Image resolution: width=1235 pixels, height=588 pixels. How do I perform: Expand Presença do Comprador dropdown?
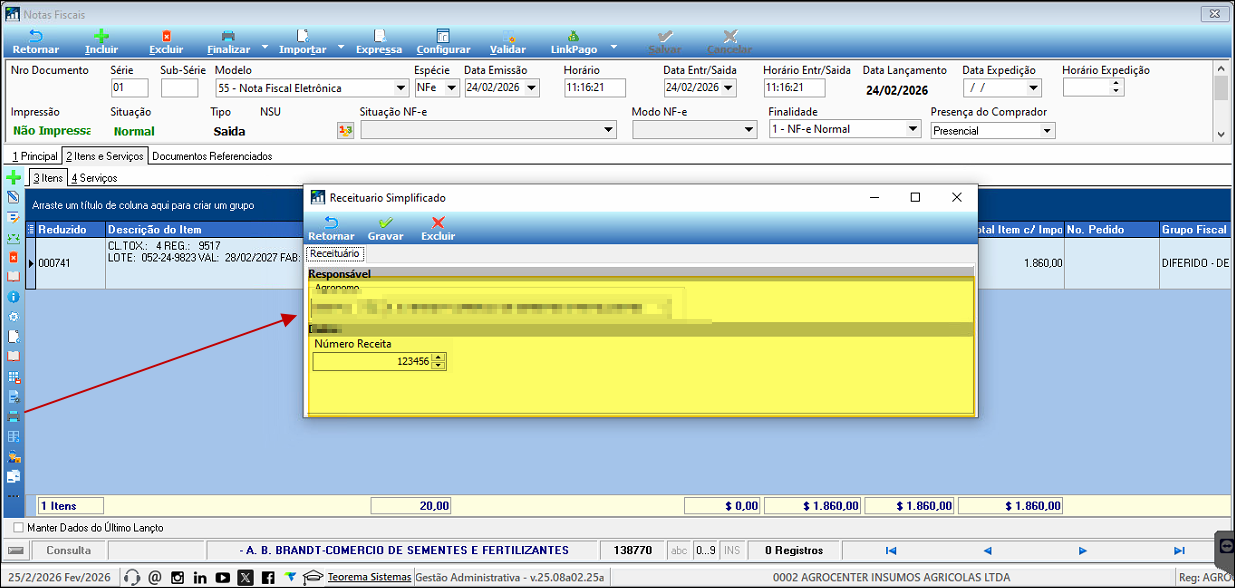pyautogui.click(x=1047, y=131)
